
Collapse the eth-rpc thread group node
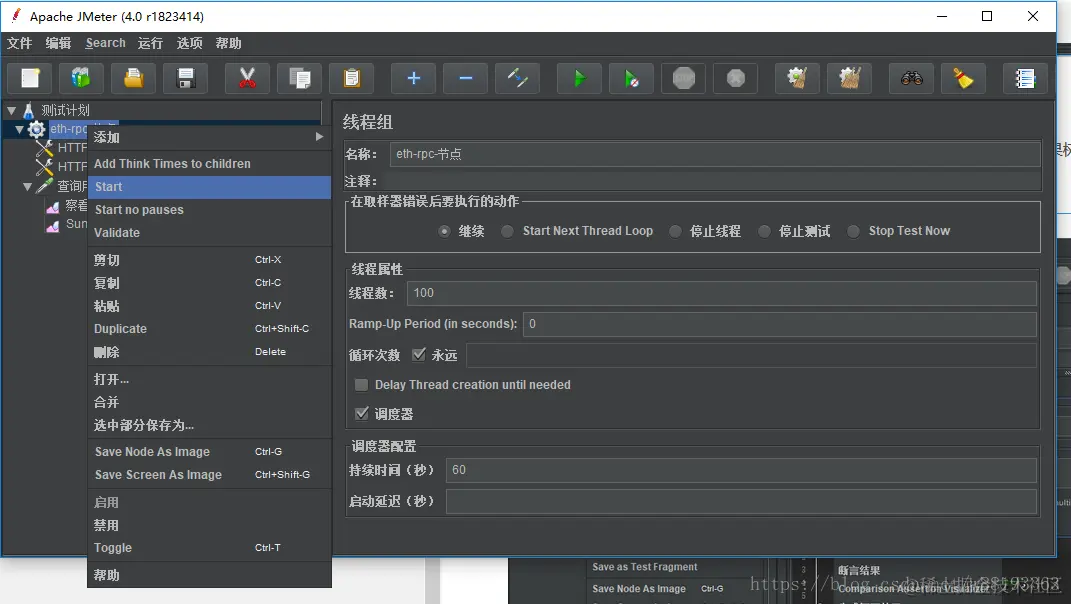[x=20, y=129]
